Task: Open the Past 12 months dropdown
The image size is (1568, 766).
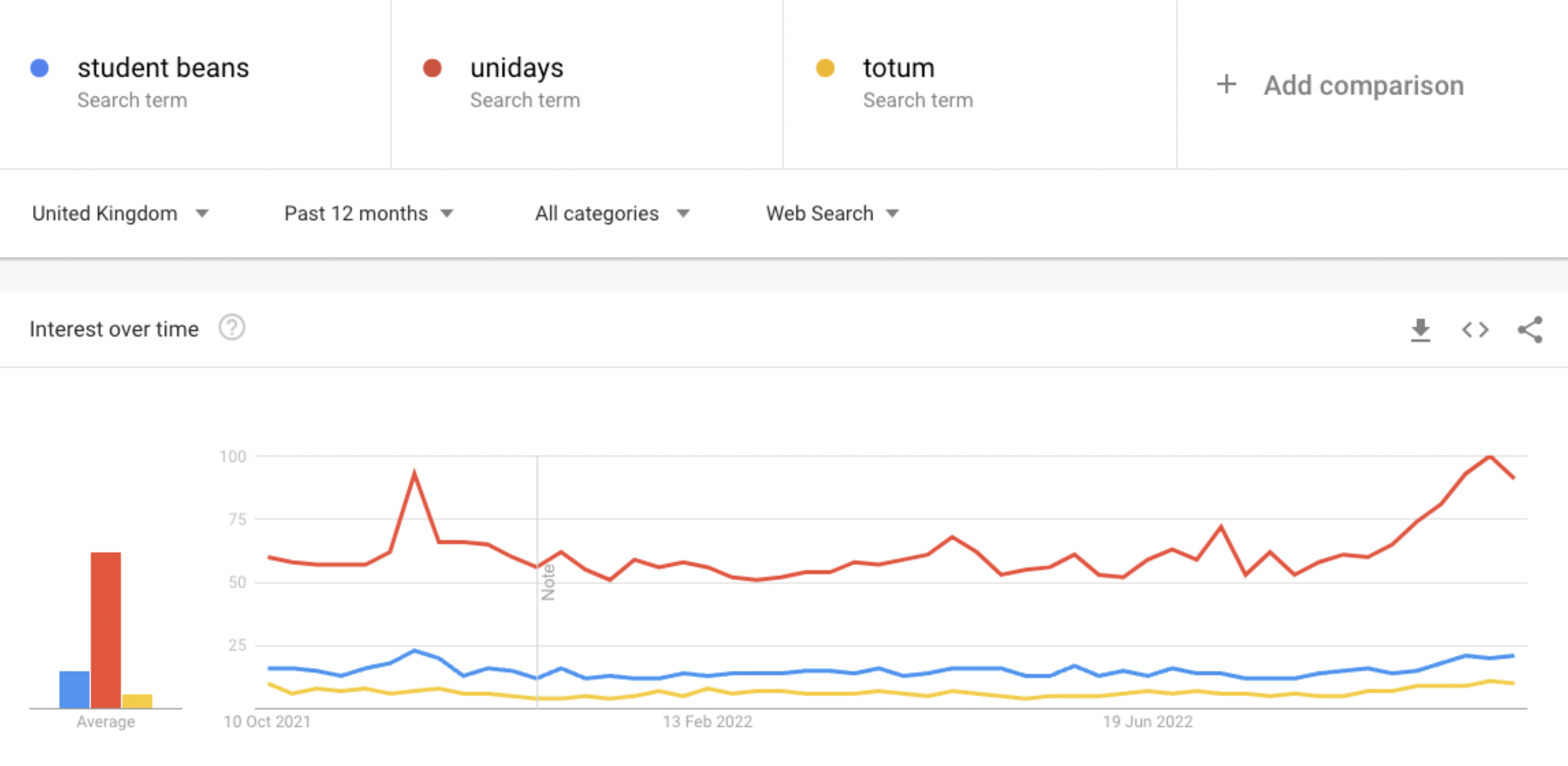Action: point(369,214)
